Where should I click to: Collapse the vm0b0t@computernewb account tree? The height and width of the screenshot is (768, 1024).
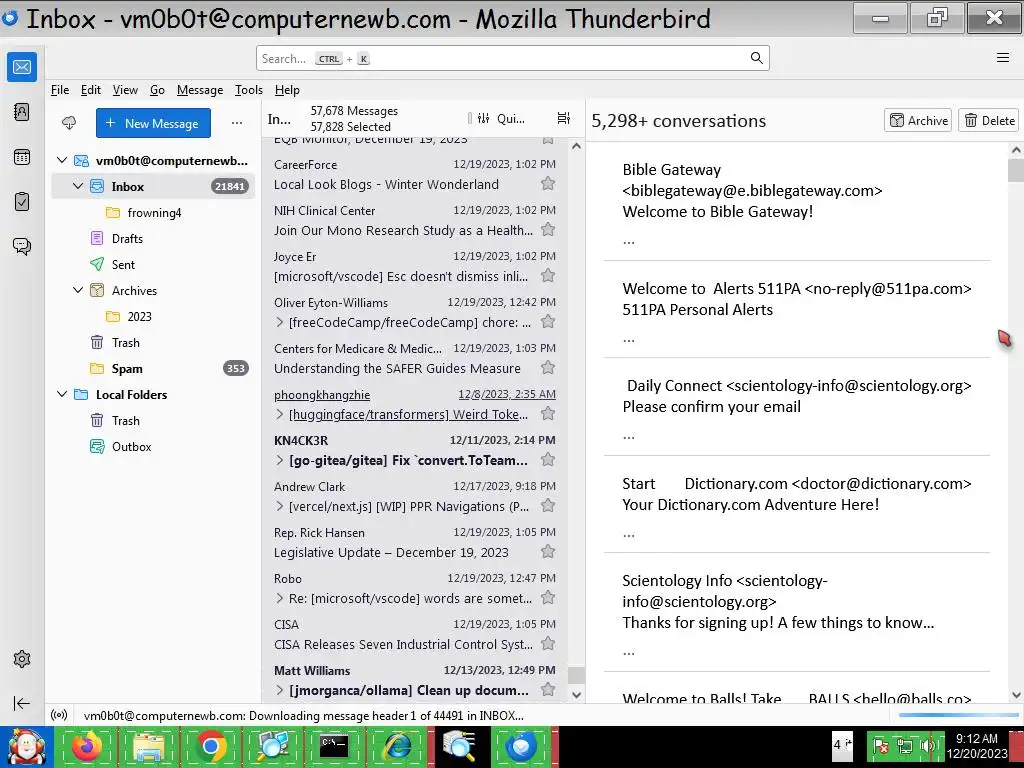click(62, 160)
